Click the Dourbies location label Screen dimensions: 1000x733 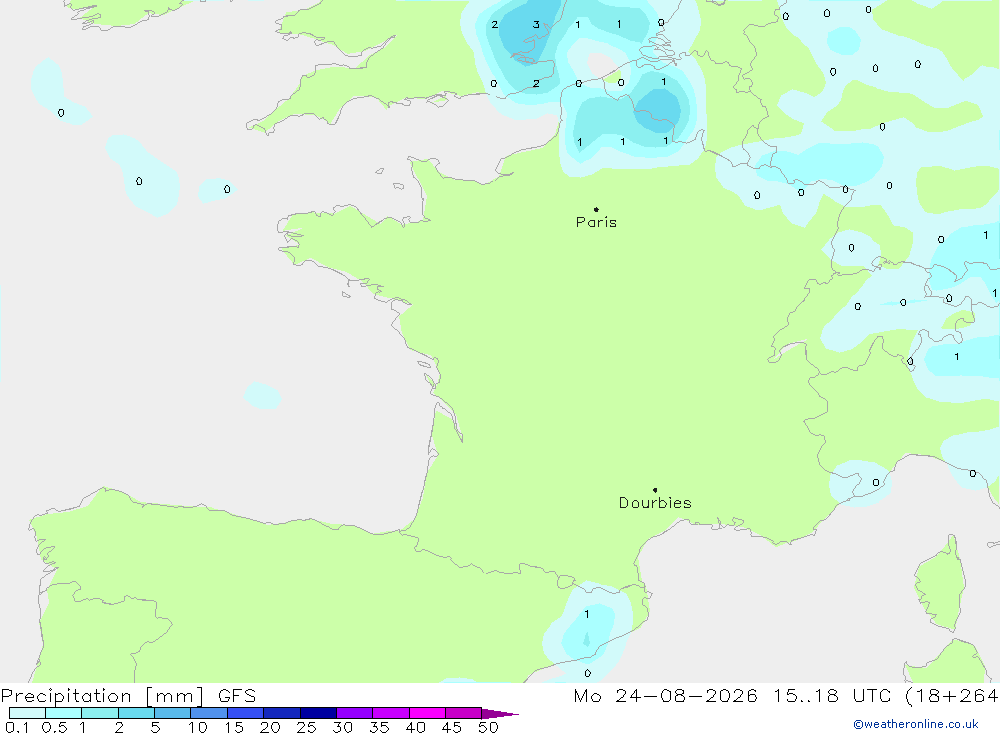coord(655,503)
